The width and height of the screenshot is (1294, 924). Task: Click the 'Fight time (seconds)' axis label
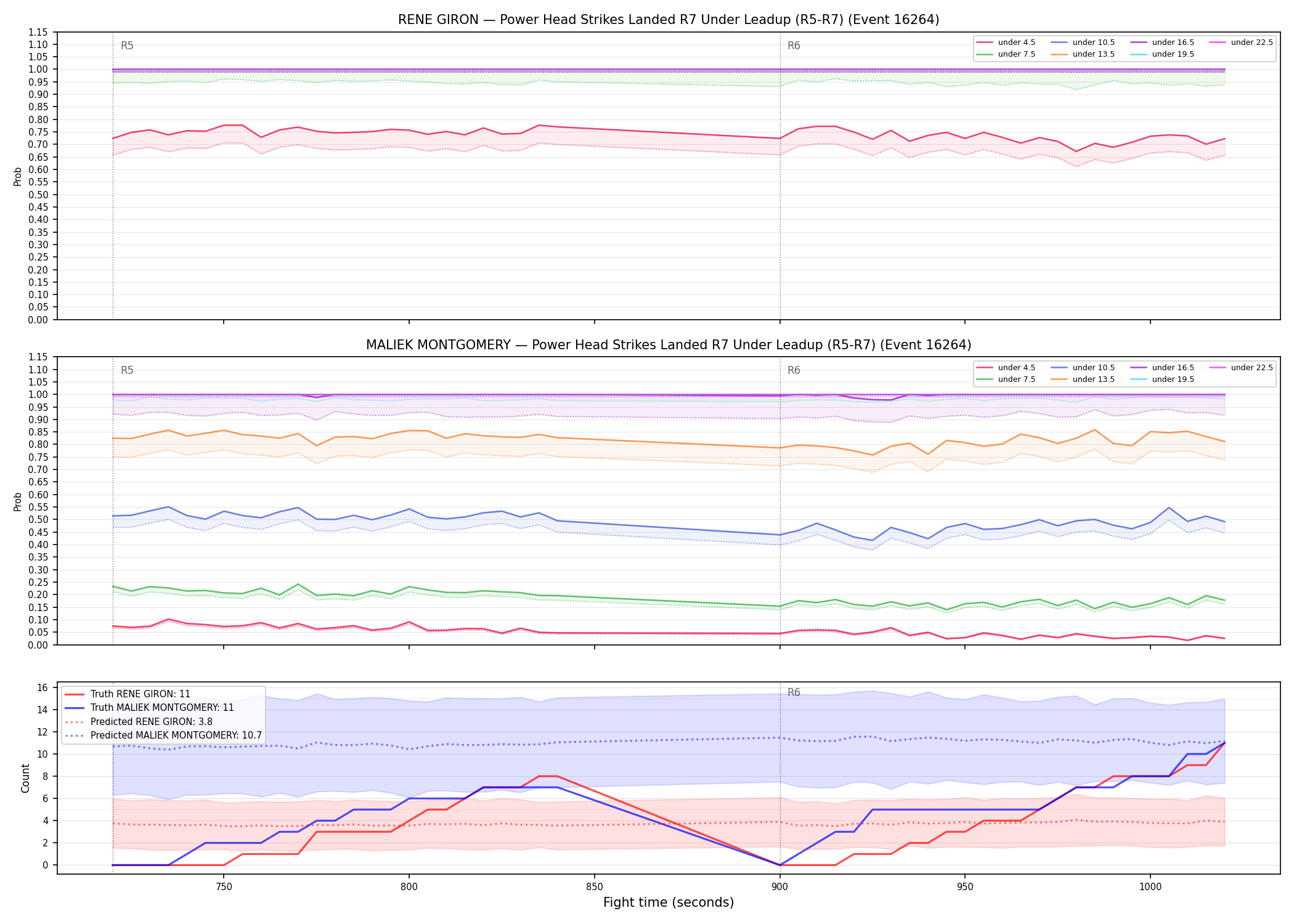coord(669,902)
